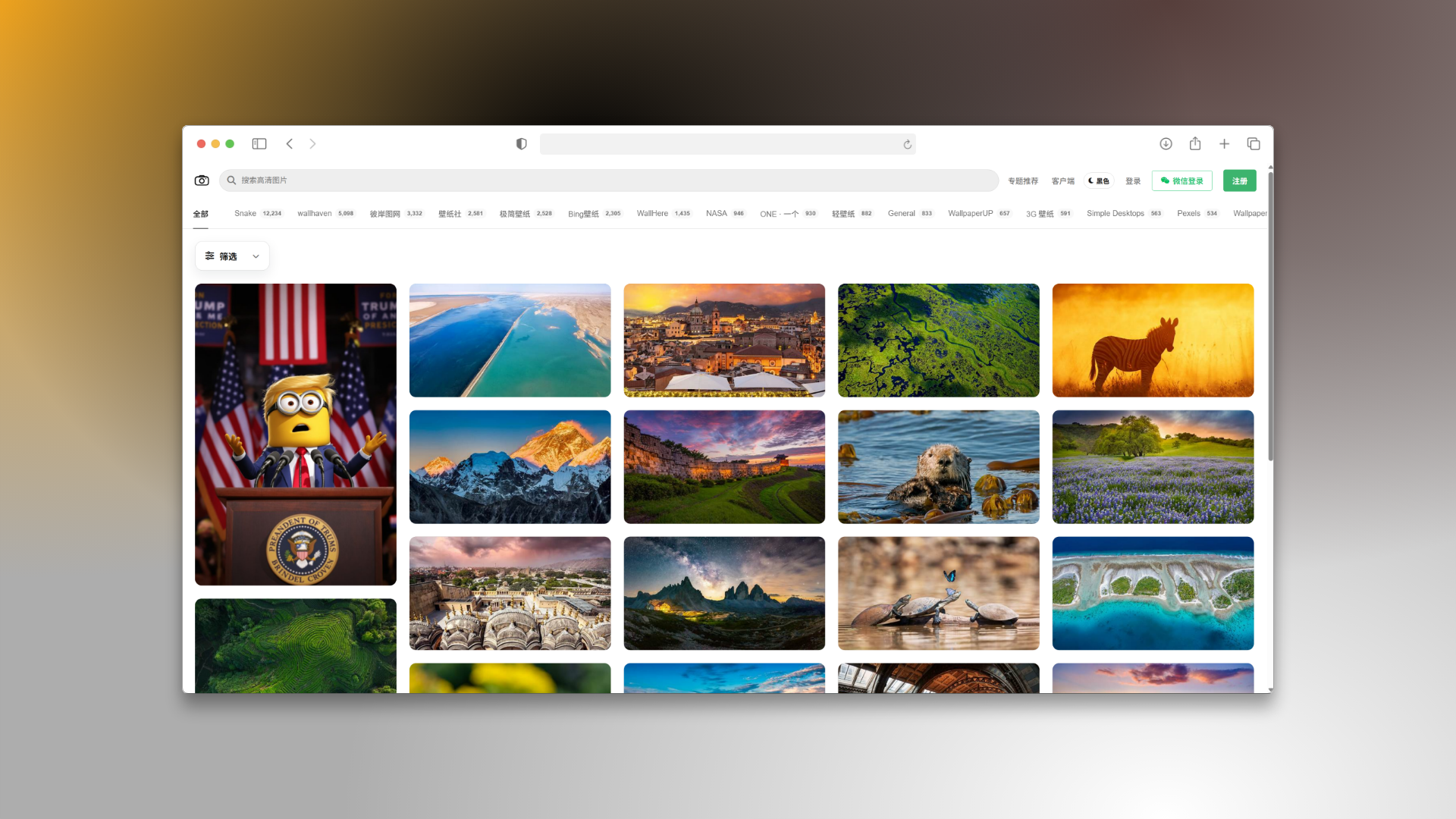This screenshot has height=819, width=1456.
Task: Select the WallpaperUP tab
Action: [x=979, y=214]
